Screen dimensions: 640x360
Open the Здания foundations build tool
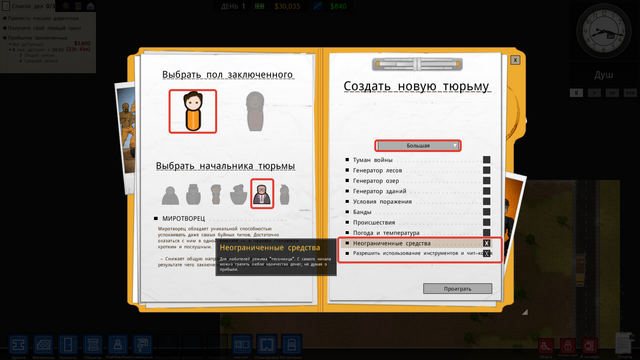[x=18, y=345]
